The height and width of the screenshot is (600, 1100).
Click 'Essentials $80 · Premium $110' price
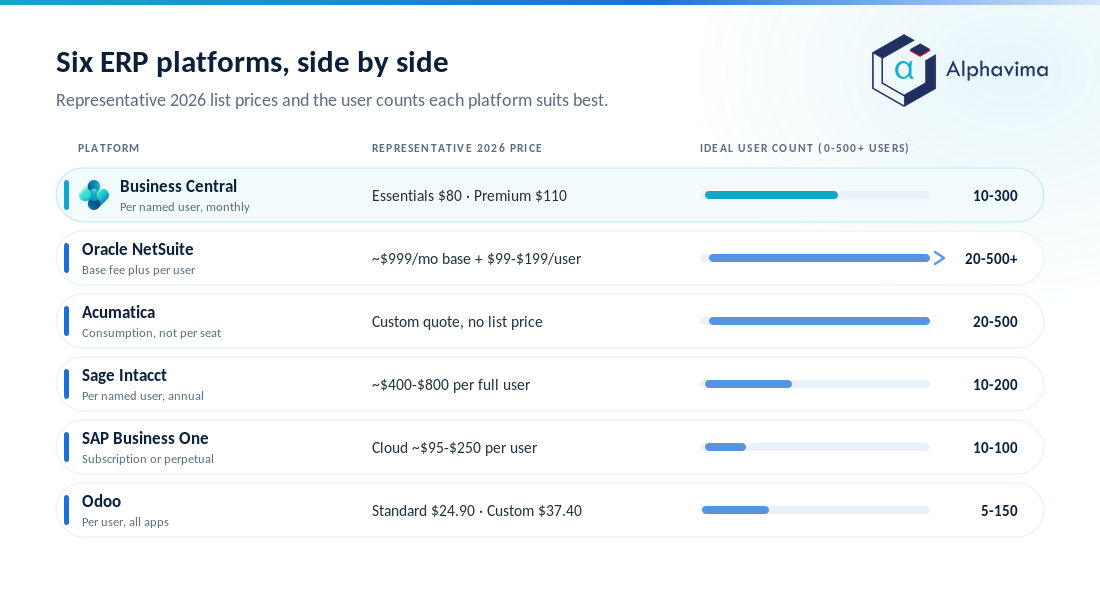click(x=469, y=196)
